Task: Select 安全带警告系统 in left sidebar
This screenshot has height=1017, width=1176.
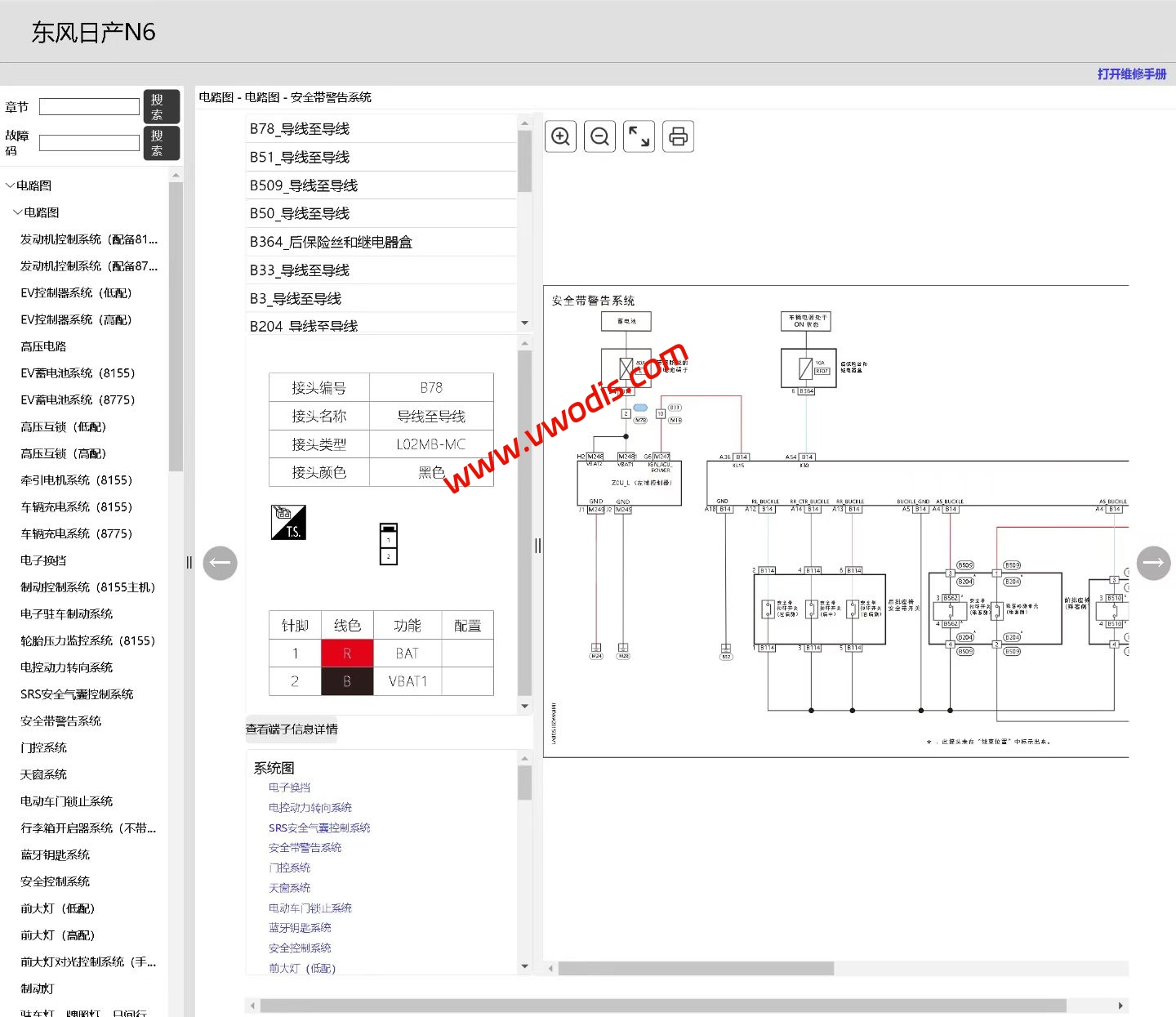Action: pos(60,720)
